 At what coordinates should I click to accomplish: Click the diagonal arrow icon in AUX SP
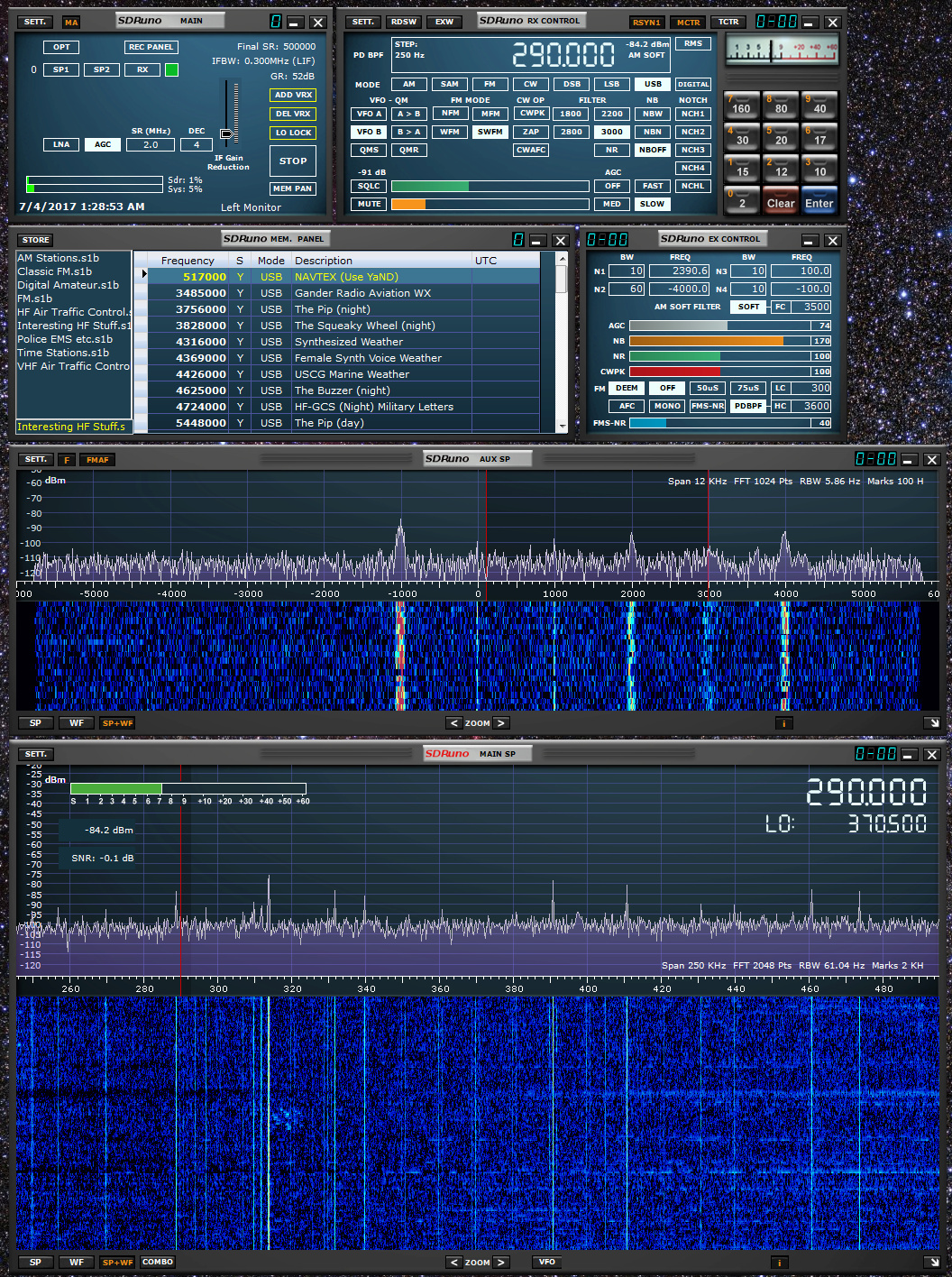coord(932,723)
